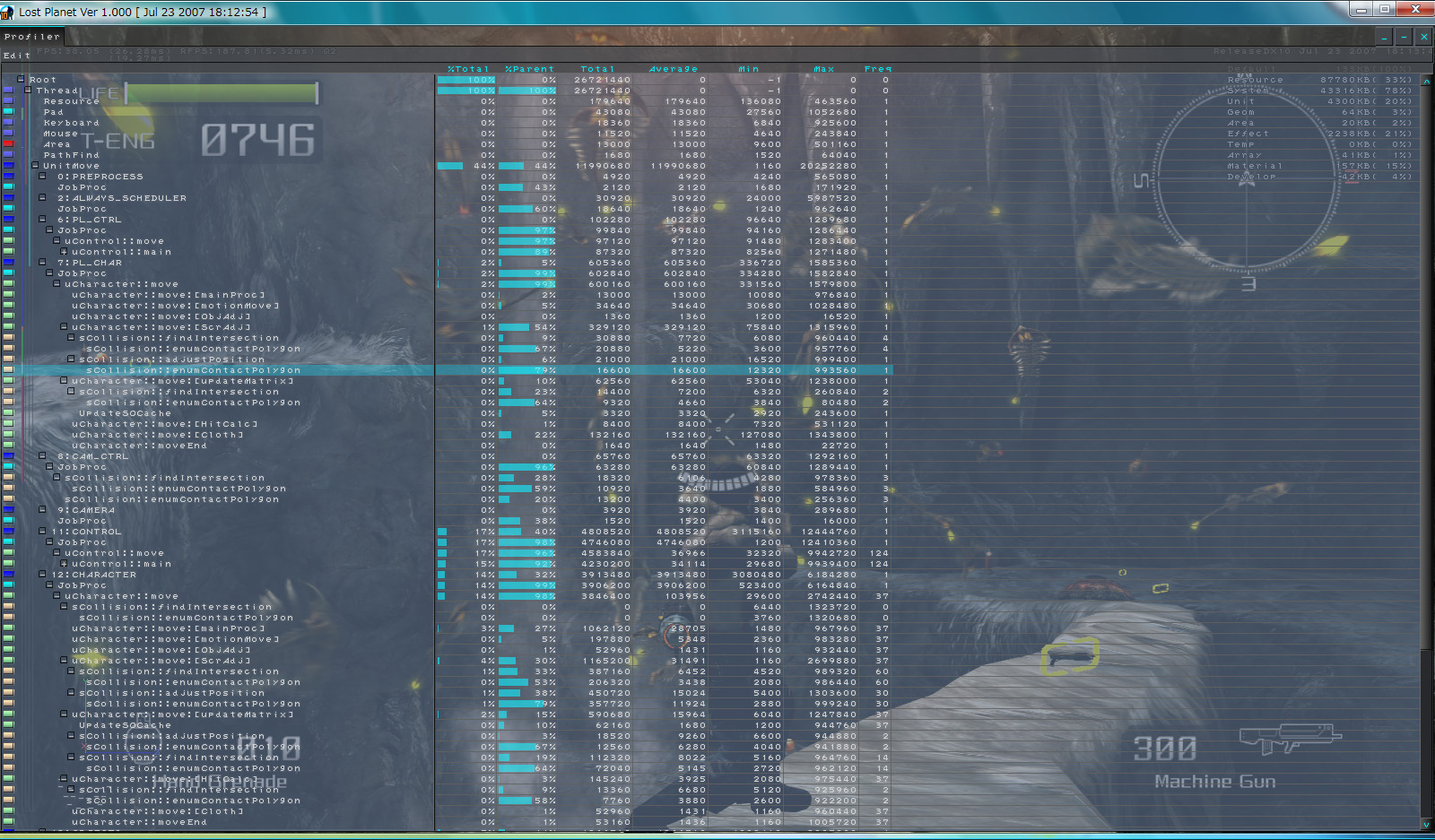Screen dimensions: 1435x840
Task: Open the Edit menu
Action: point(16,56)
